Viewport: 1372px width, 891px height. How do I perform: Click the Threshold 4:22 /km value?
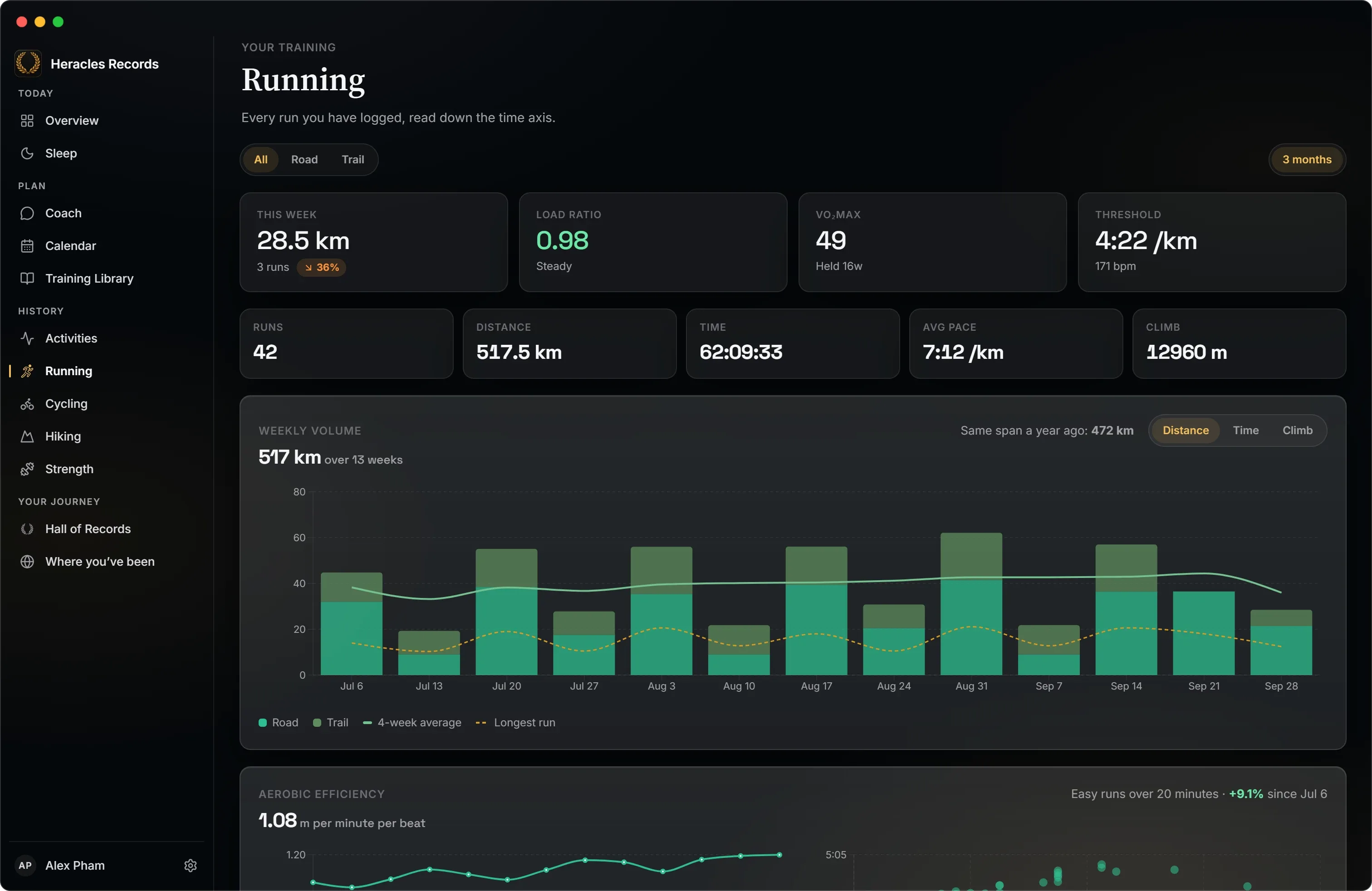[x=1146, y=240]
